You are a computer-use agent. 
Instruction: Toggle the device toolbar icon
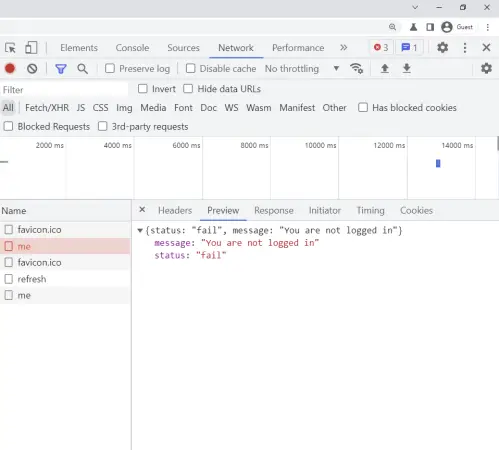[31, 48]
